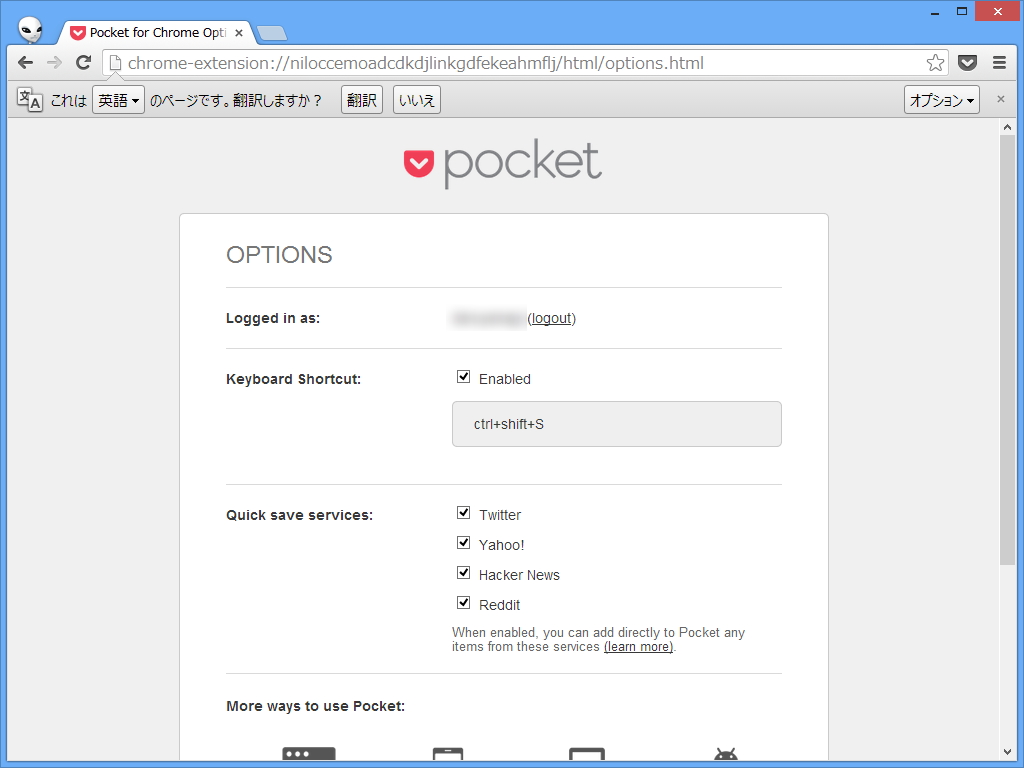Uncheck the Hacker News checkbox
Viewport: 1024px width, 768px height.
pyautogui.click(x=464, y=573)
